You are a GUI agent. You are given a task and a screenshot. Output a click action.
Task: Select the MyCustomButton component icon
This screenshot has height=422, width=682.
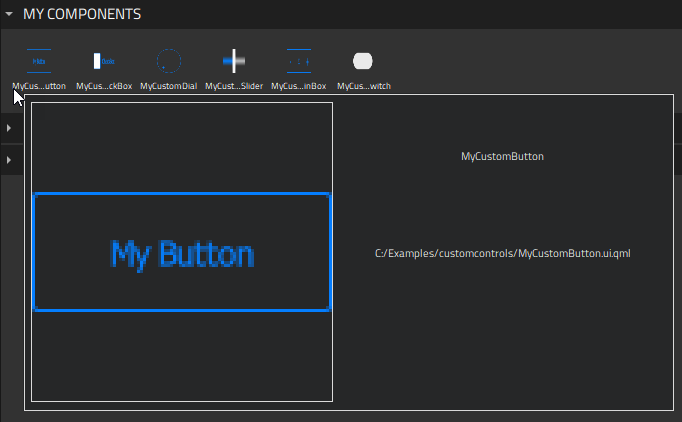39,61
